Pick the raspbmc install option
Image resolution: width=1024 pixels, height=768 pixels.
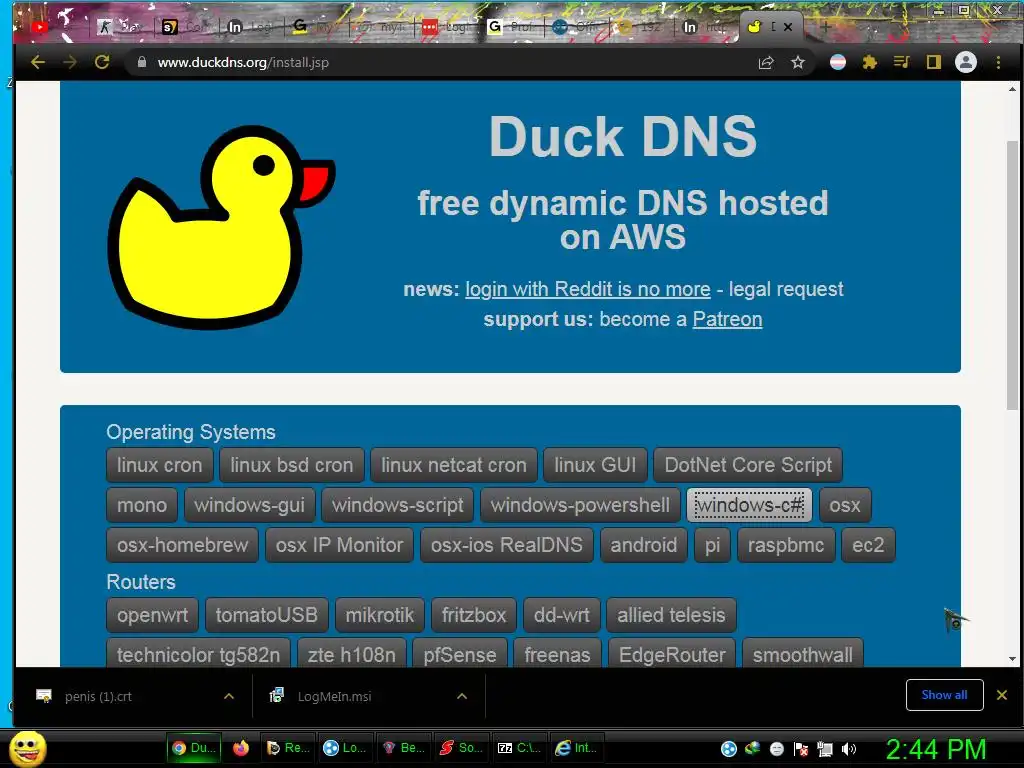(x=786, y=545)
